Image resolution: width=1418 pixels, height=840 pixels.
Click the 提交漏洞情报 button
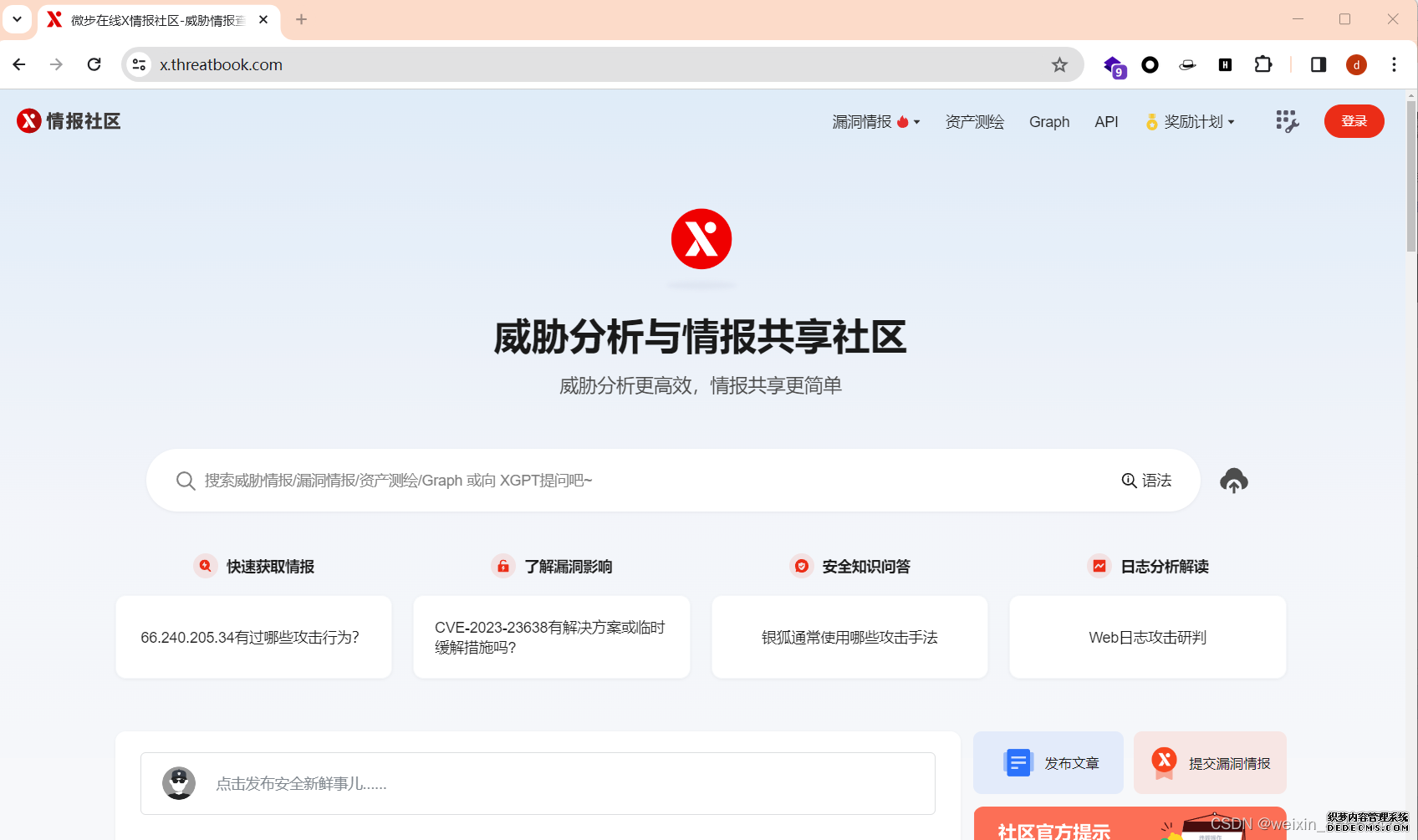pos(1210,763)
